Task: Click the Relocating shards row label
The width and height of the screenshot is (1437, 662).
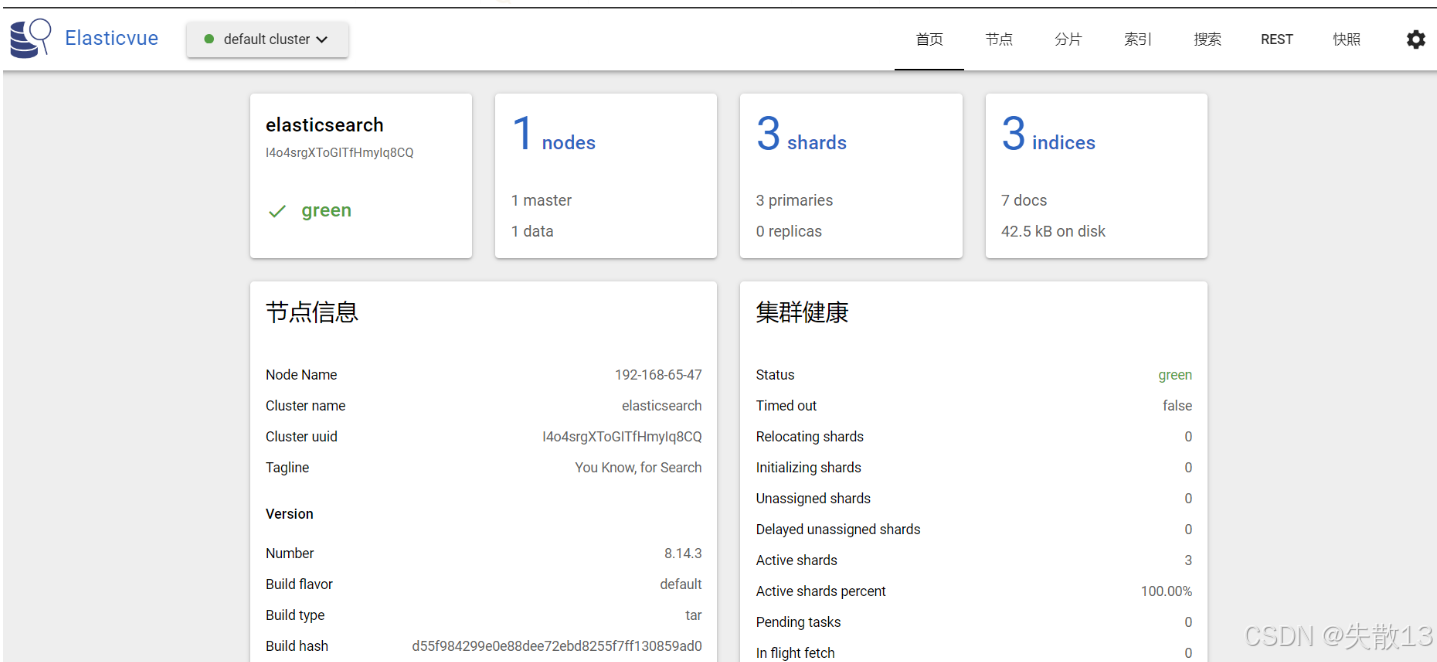Action: [x=809, y=437]
